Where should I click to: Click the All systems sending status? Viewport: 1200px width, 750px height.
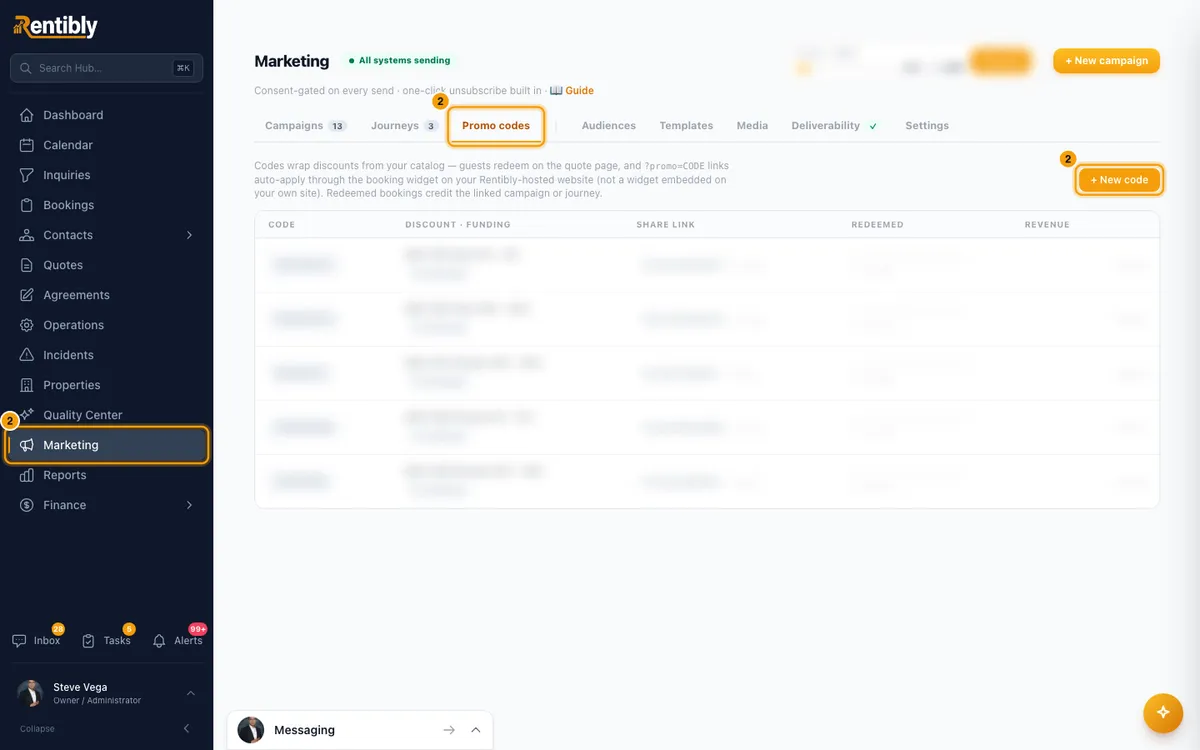399,61
